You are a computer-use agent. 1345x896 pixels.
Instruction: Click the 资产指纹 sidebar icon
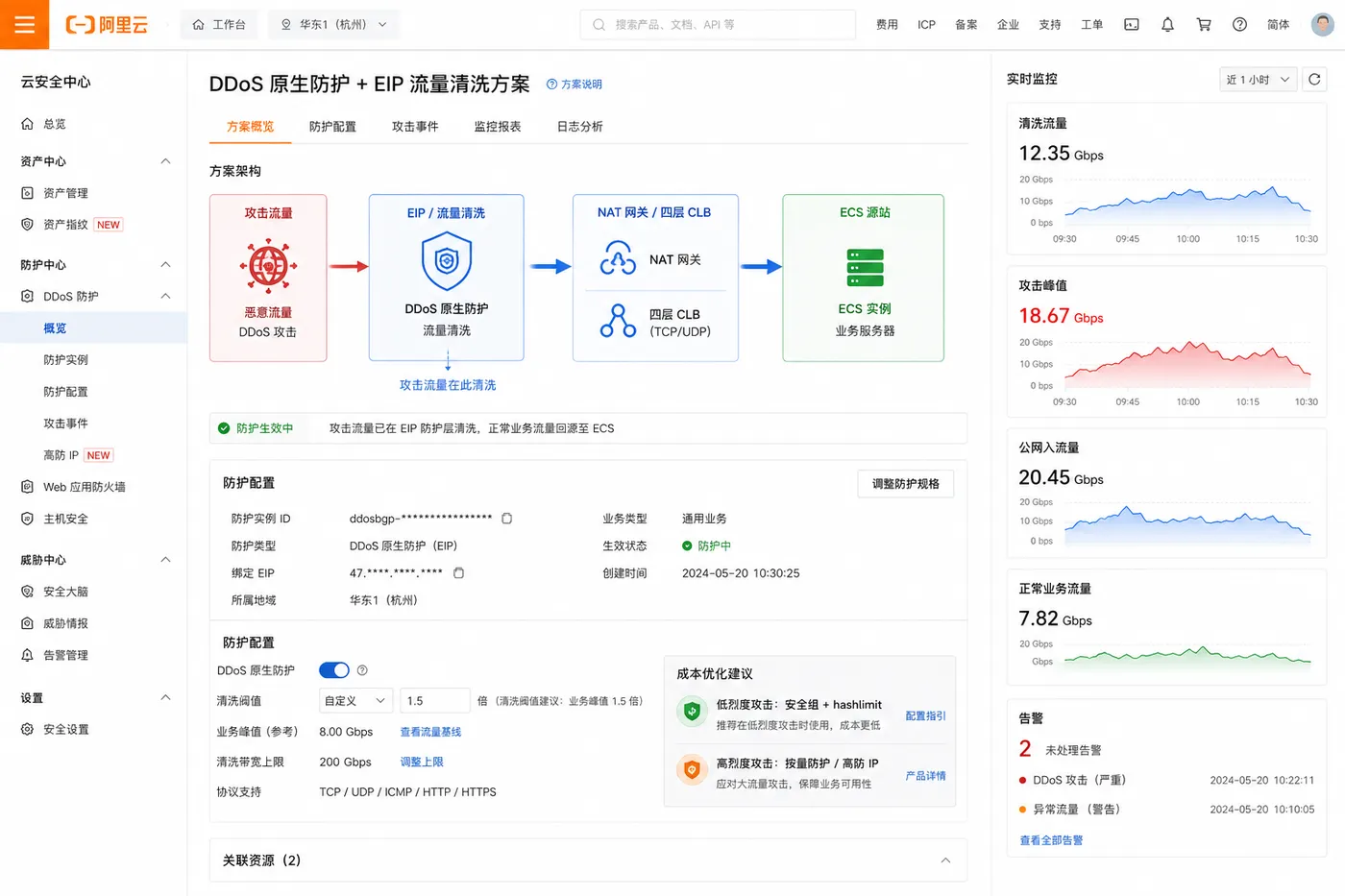tap(27, 225)
